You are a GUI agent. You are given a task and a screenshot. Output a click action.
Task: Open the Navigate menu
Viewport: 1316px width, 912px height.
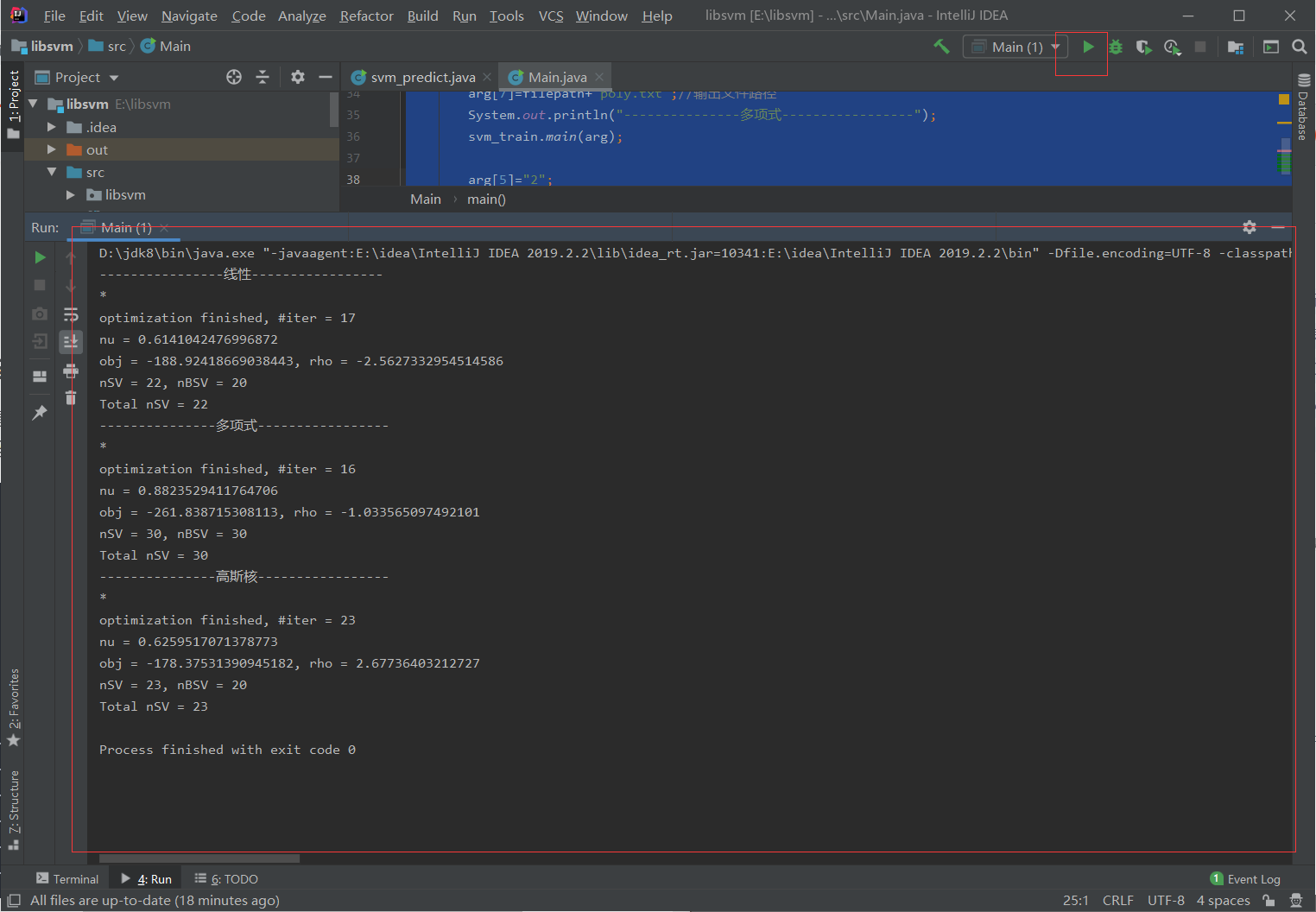click(x=189, y=16)
